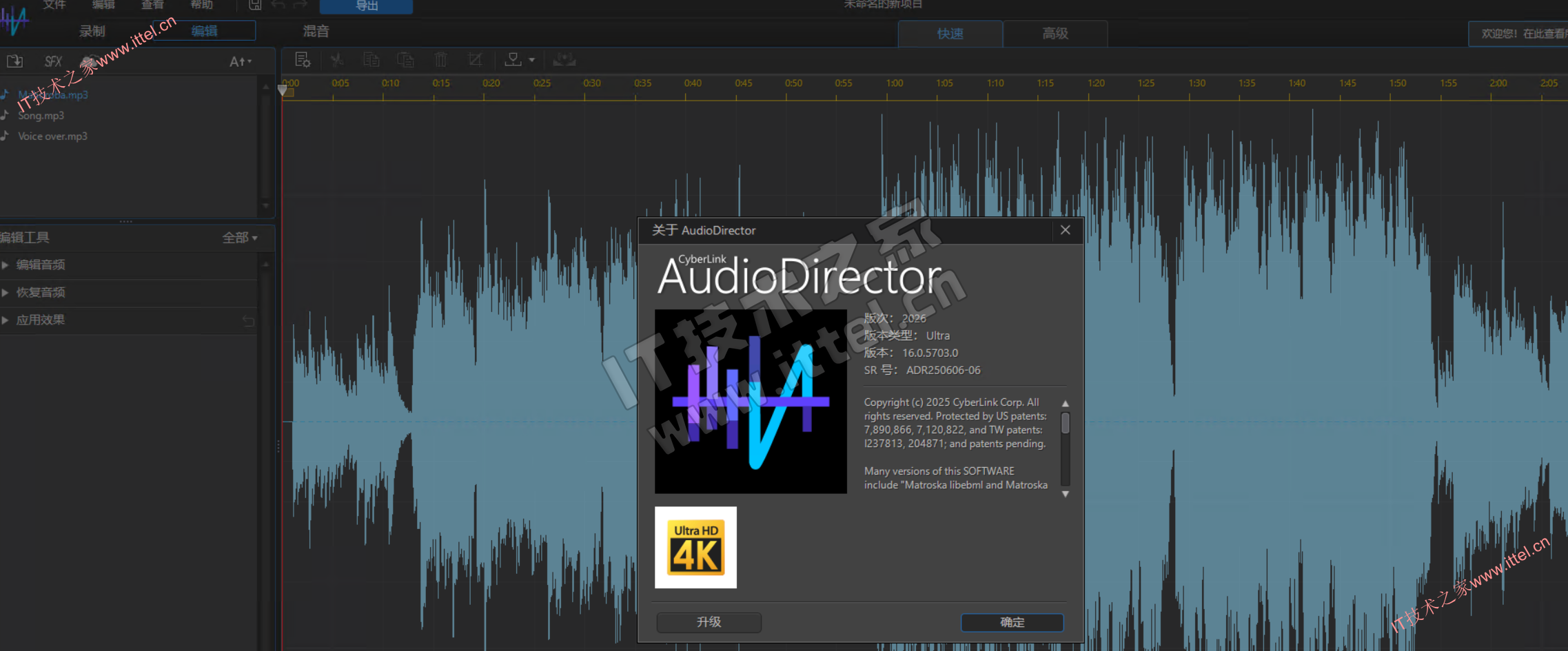Viewport: 1568px width, 651px height.
Task: Click the 升级 upgrade button
Action: [709, 622]
